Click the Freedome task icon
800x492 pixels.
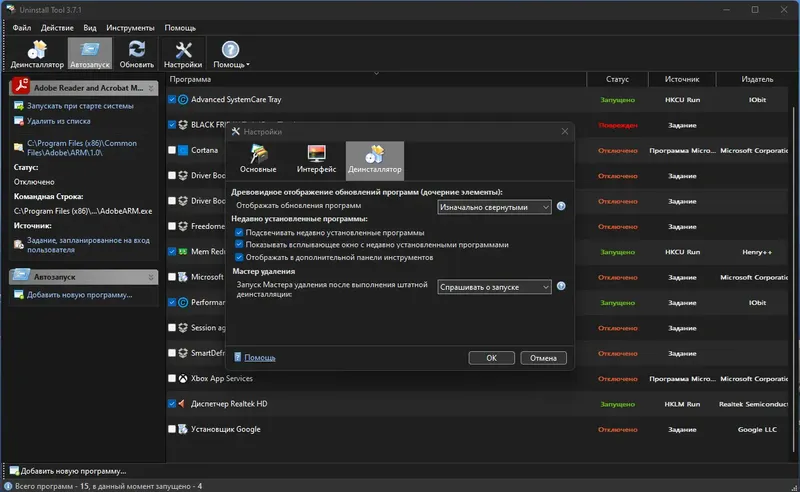[x=183, y=226]
